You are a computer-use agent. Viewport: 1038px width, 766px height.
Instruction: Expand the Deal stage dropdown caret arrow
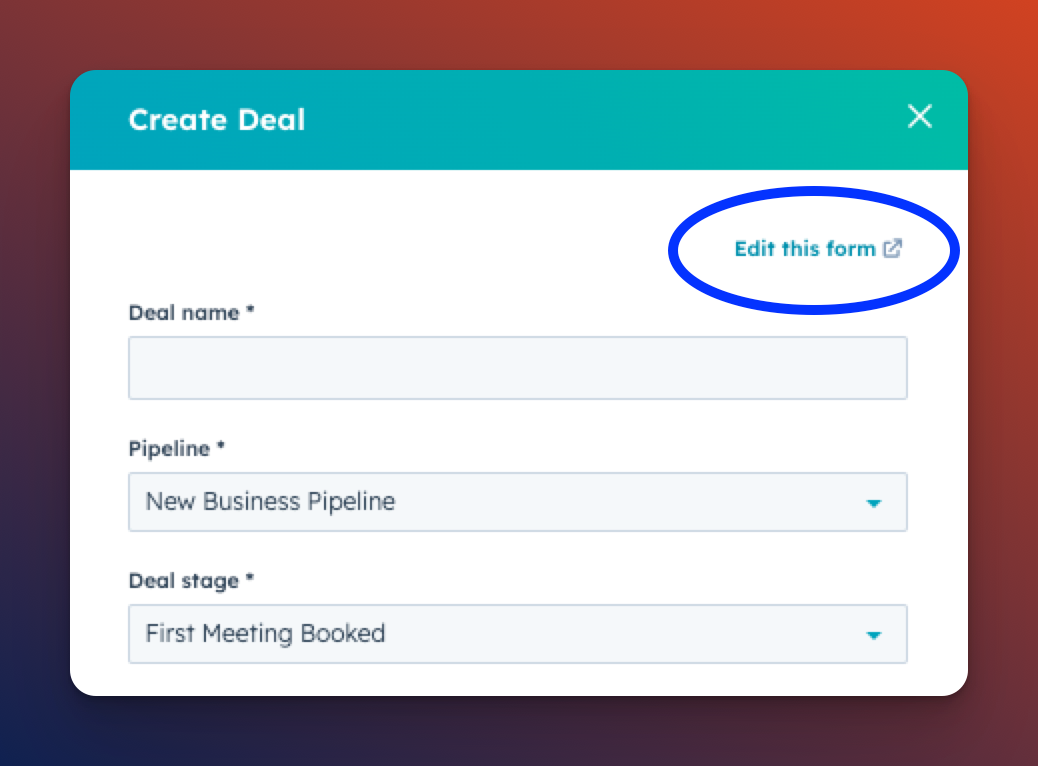[x=874, y=635]
